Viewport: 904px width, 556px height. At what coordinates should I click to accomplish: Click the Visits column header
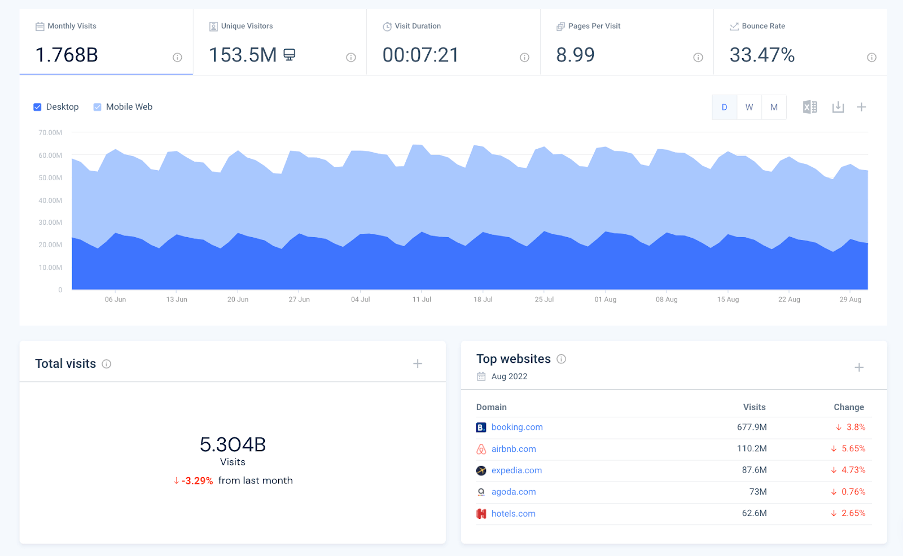(x=754, y=407)
